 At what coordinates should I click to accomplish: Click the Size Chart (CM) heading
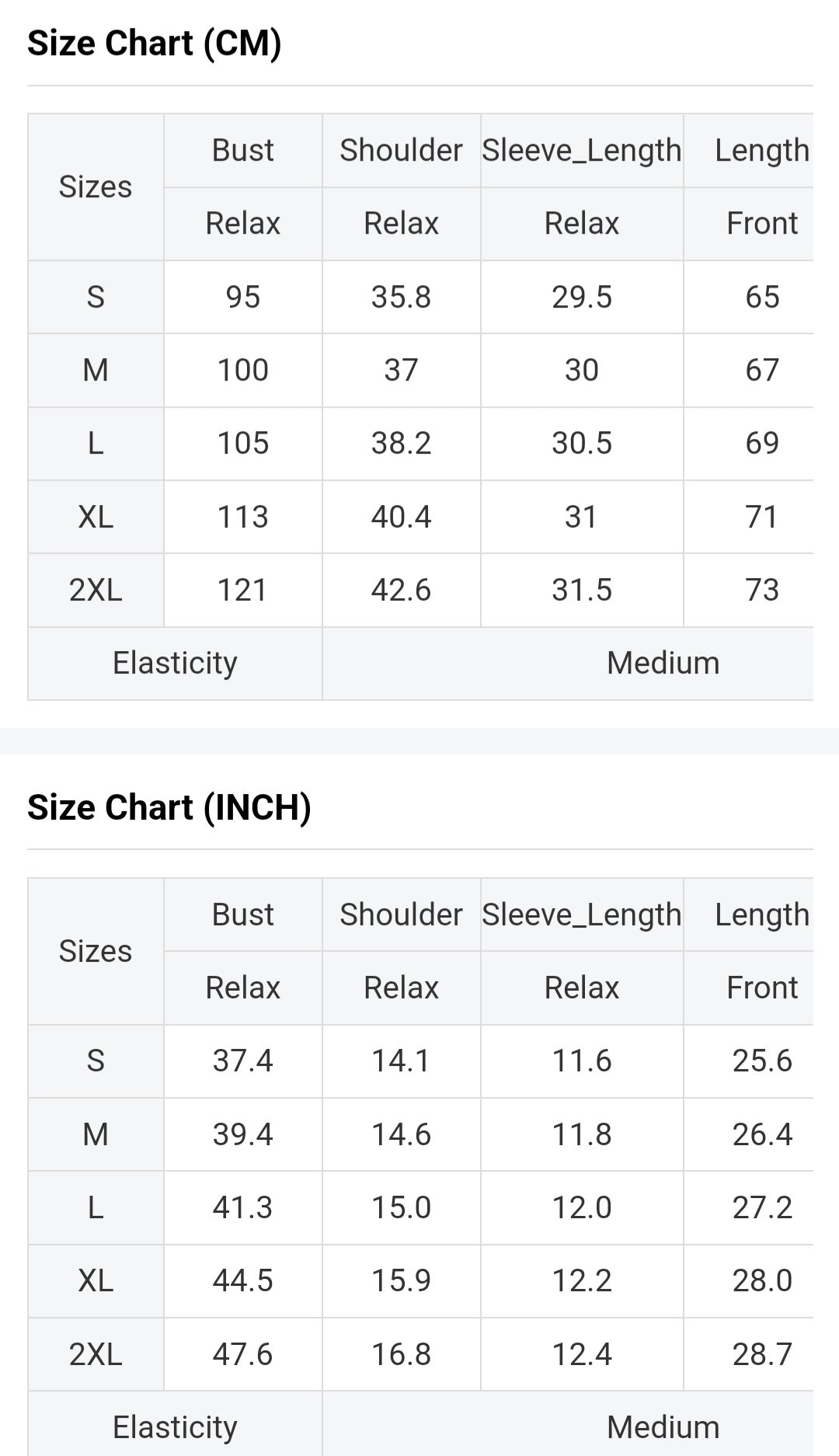pos(154,44)
